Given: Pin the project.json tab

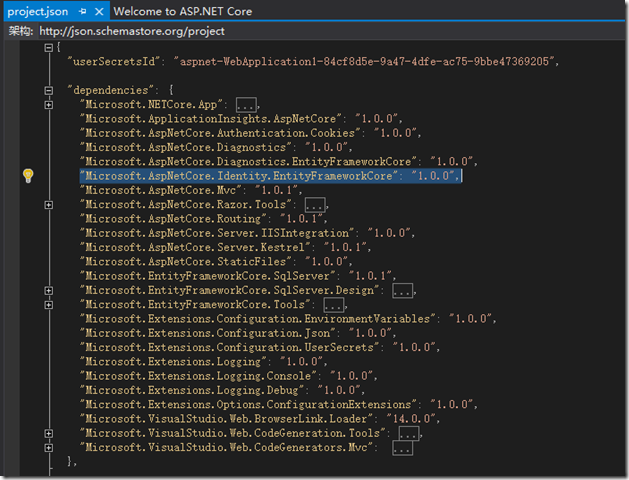Looking at the screenshot, I should tap(83, 12).
